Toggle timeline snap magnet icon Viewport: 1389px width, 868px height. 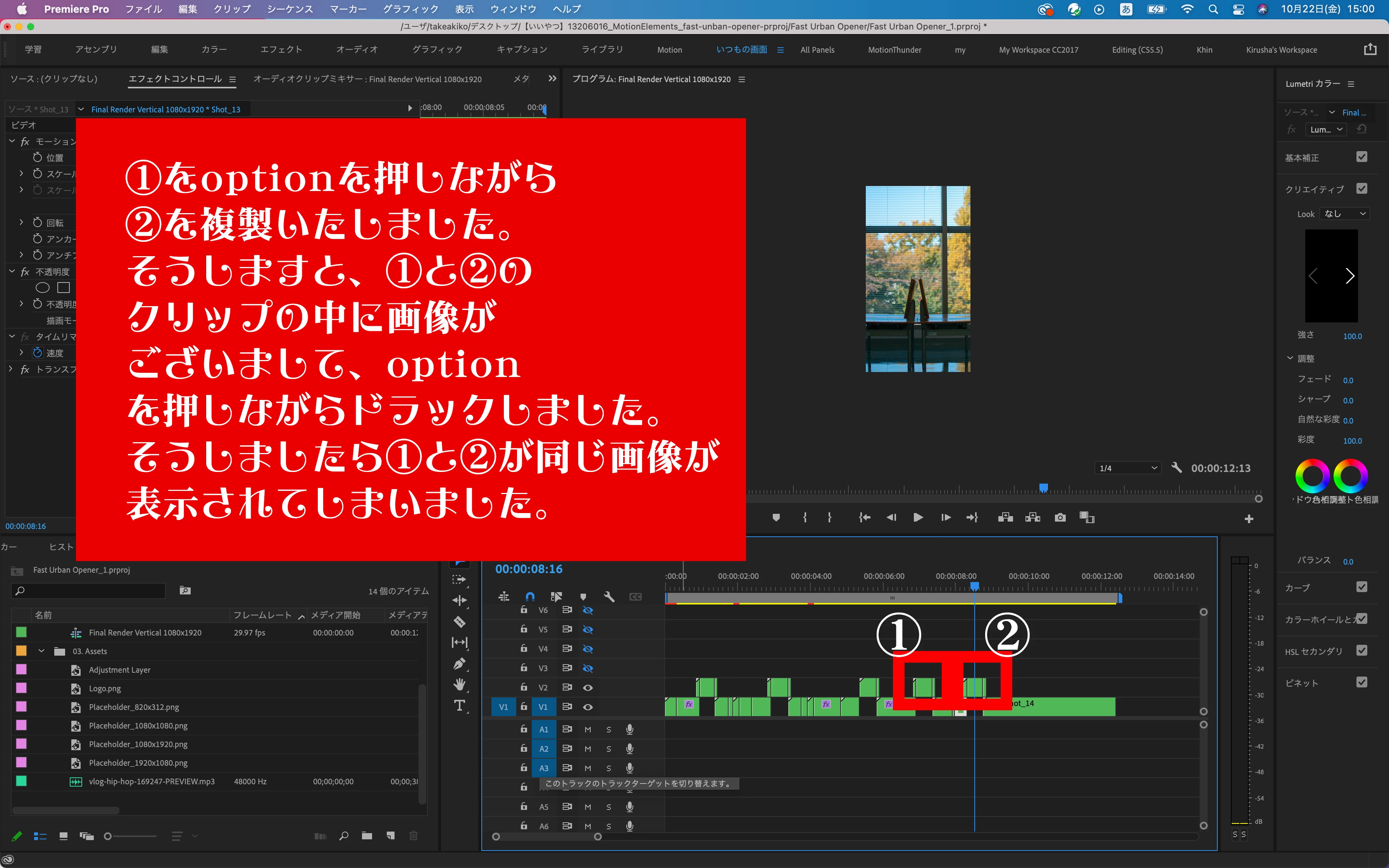pyautogui.click(x=530, y=596)
